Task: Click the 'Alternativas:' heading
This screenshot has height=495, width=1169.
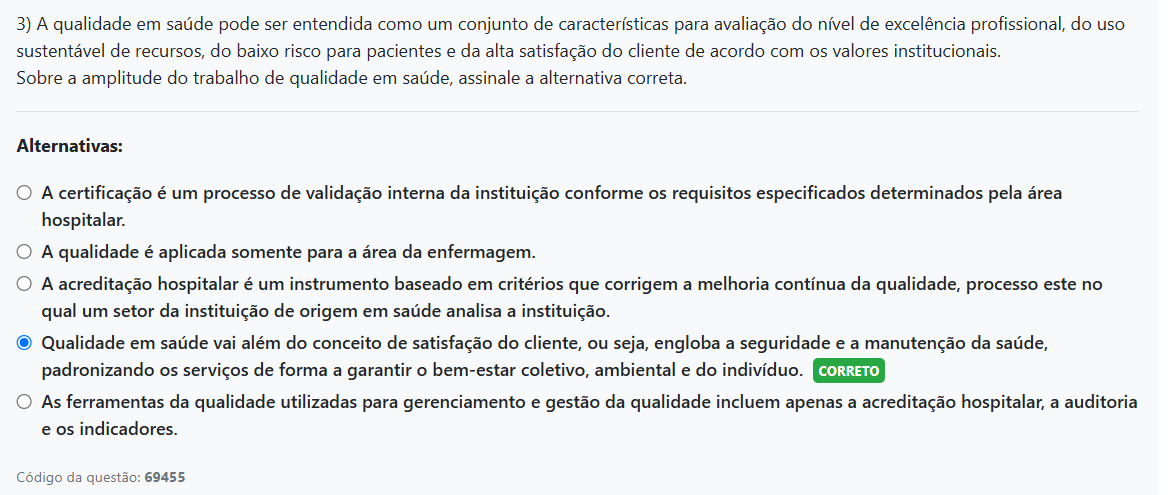Action: pos(69,146)
